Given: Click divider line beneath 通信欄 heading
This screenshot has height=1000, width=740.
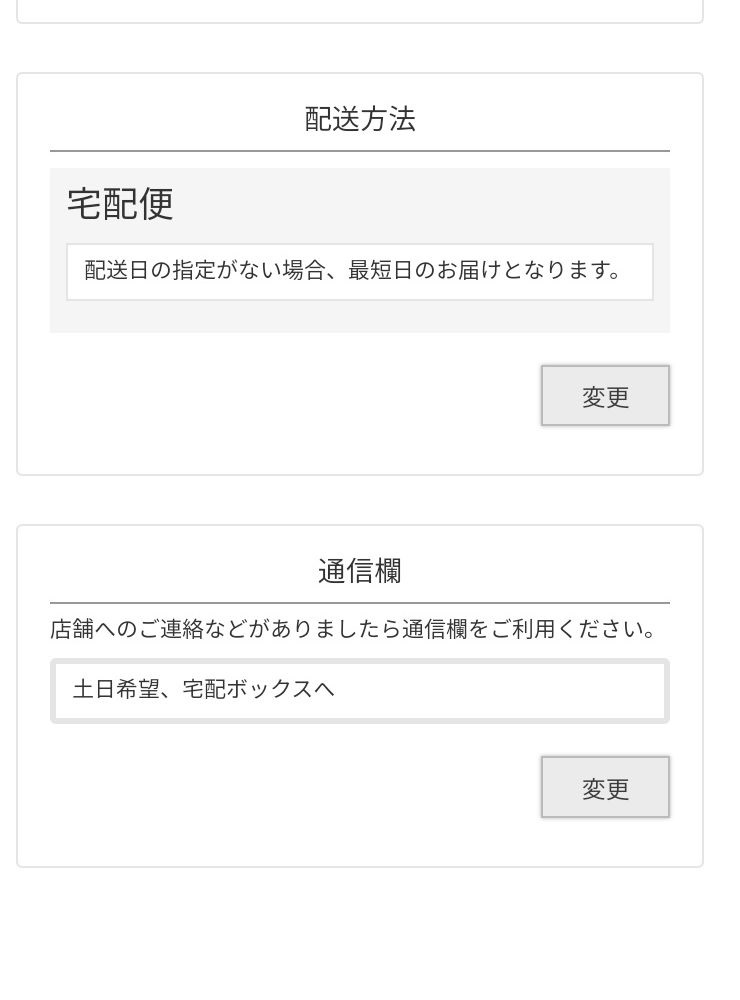Looking at the screenshot, I should [360, 603].
